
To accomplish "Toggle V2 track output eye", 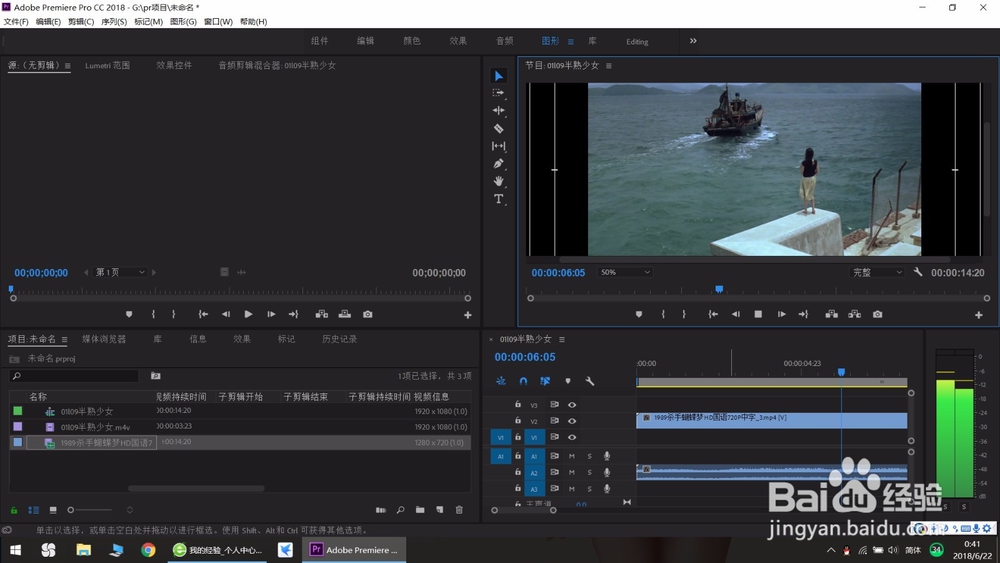I will (x=572, y=421).
